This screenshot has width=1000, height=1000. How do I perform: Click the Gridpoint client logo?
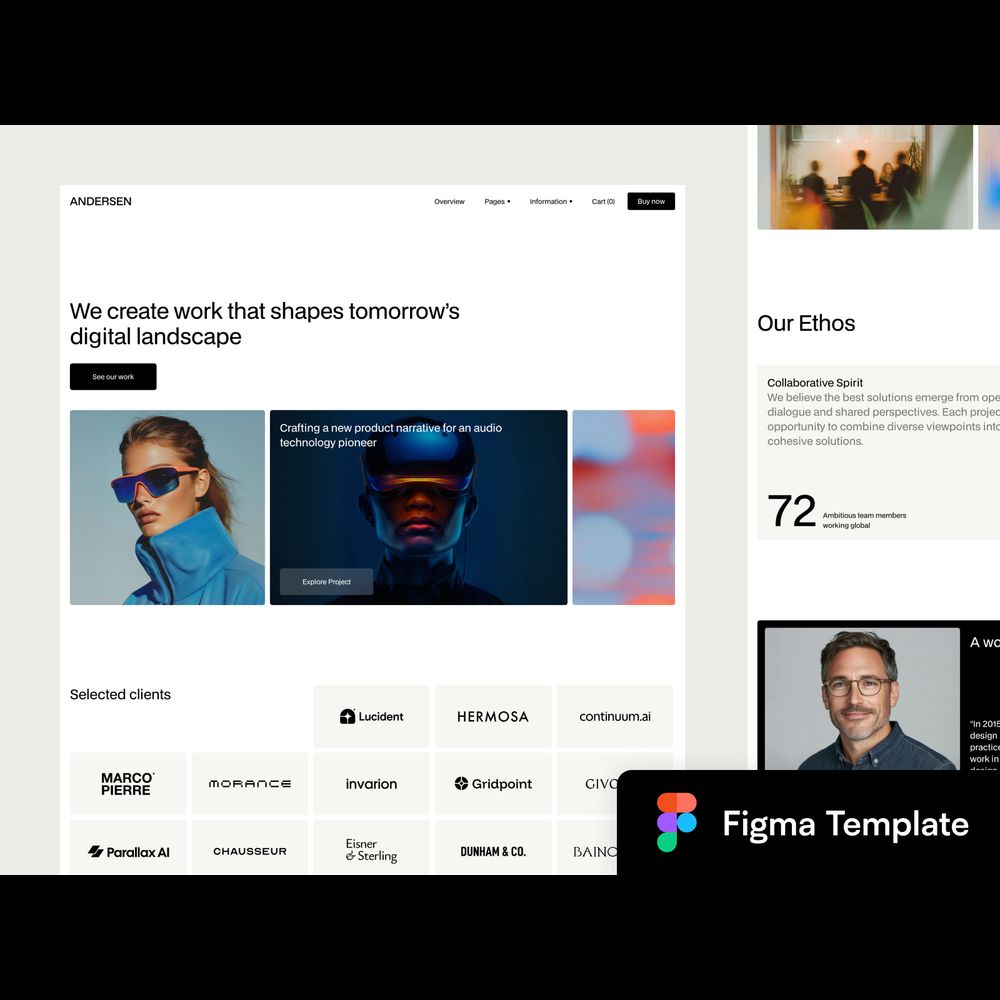coord(493,784)
